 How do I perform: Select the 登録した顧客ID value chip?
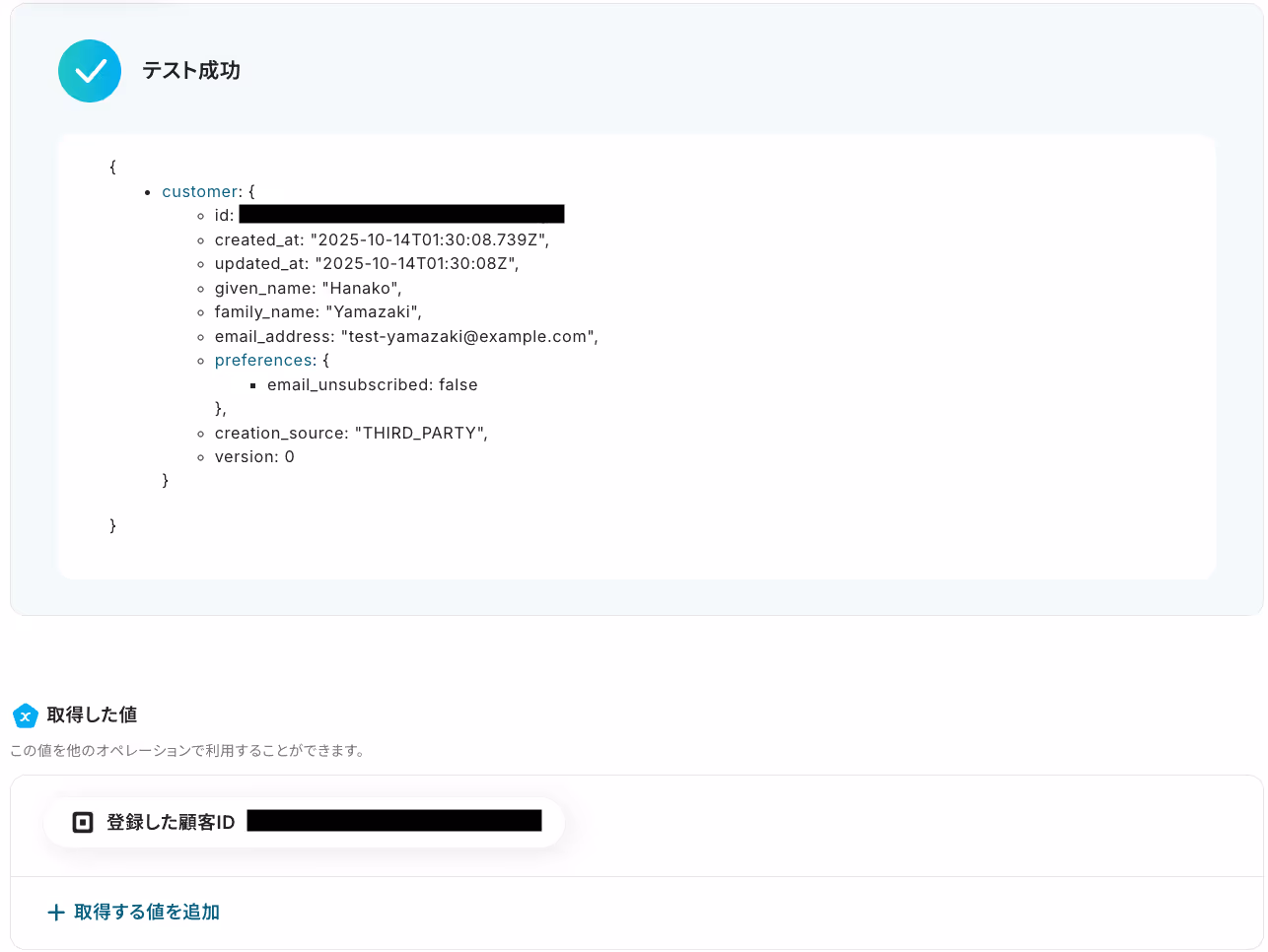click(x=305, y=822)
